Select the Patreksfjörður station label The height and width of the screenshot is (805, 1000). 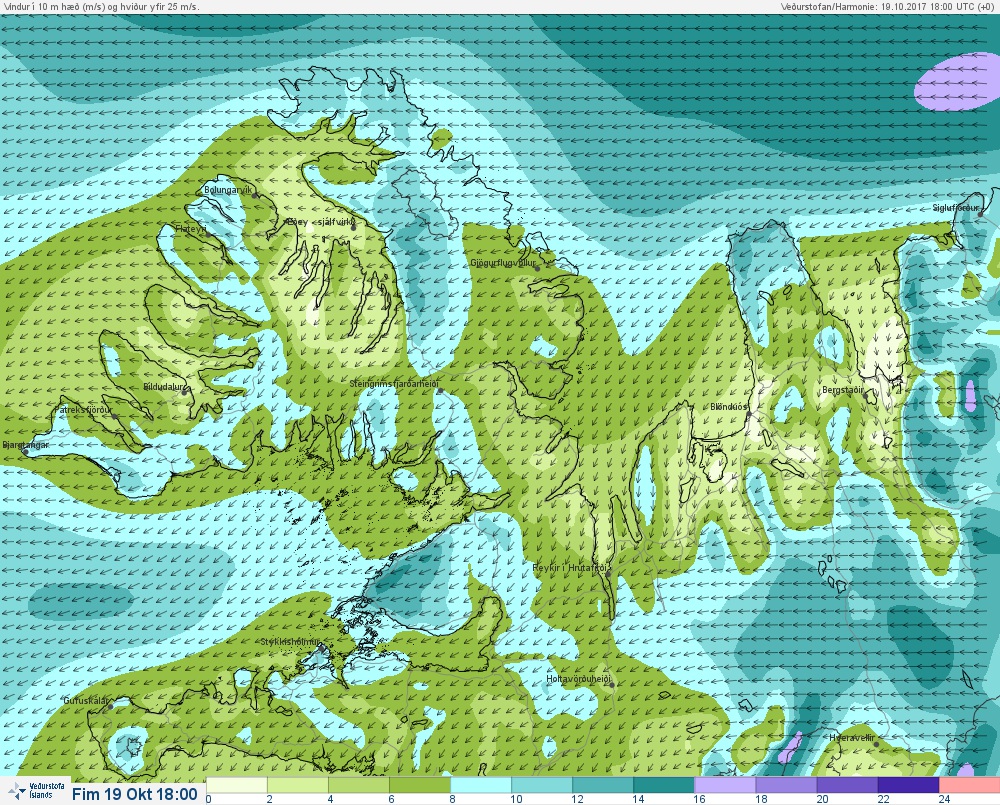84,410
